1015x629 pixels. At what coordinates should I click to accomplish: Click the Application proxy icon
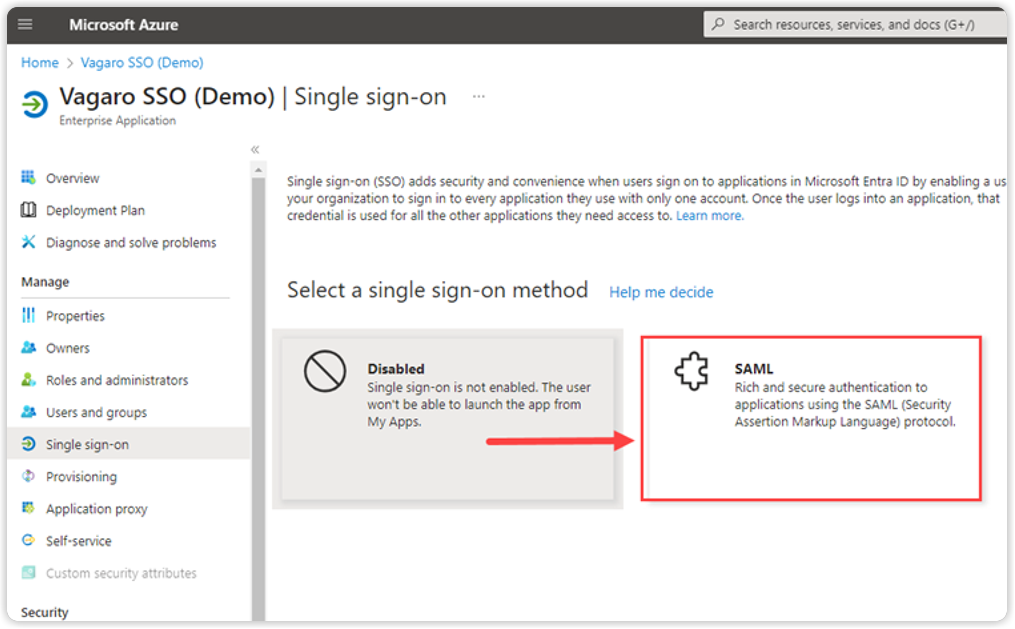click(28, 508)
